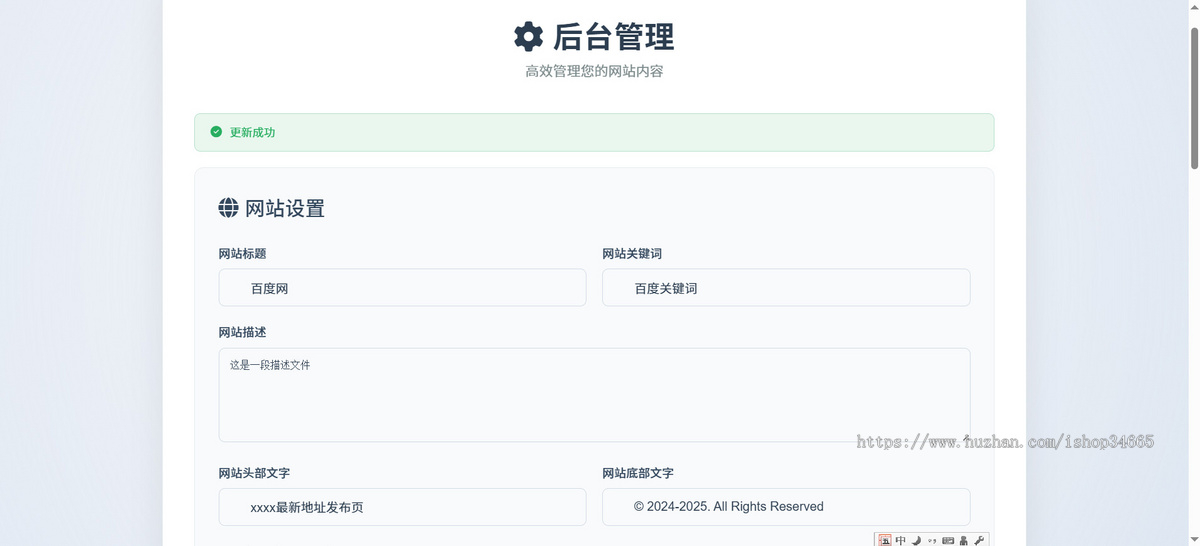Click the 更新成功 success message text
This screenshot has width=1200, height=546.
252,132
